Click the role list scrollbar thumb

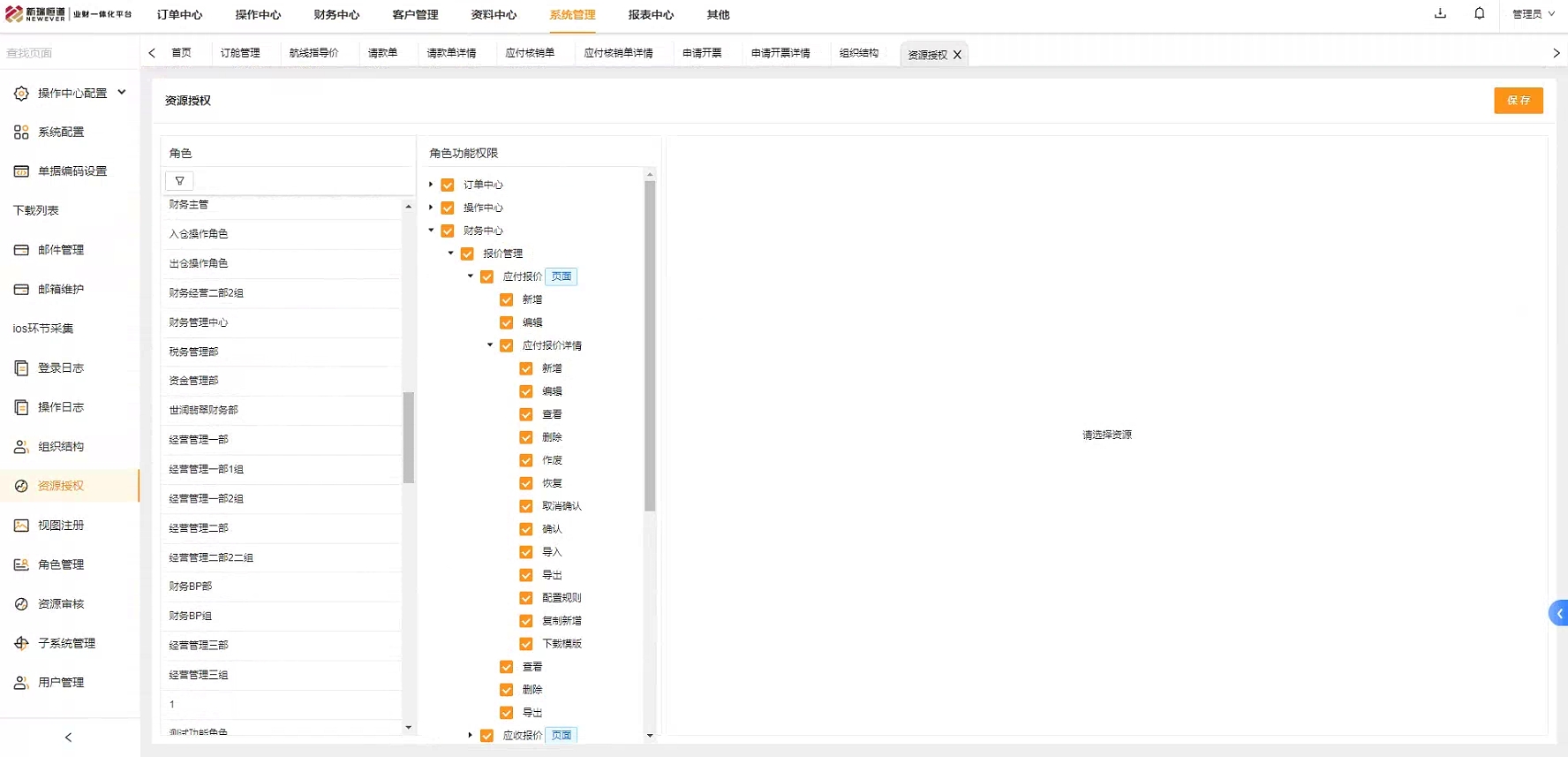coord(409,437)
